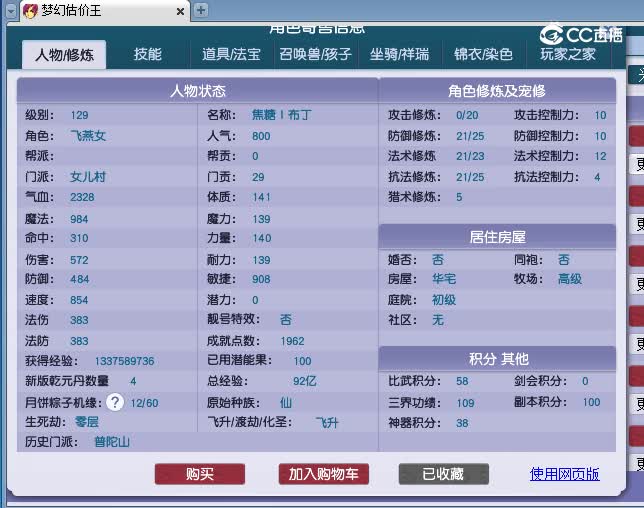This screenshot has width=644, height=508.
Task: Click the school value 女儿村
Action: (x=88, y=177)
